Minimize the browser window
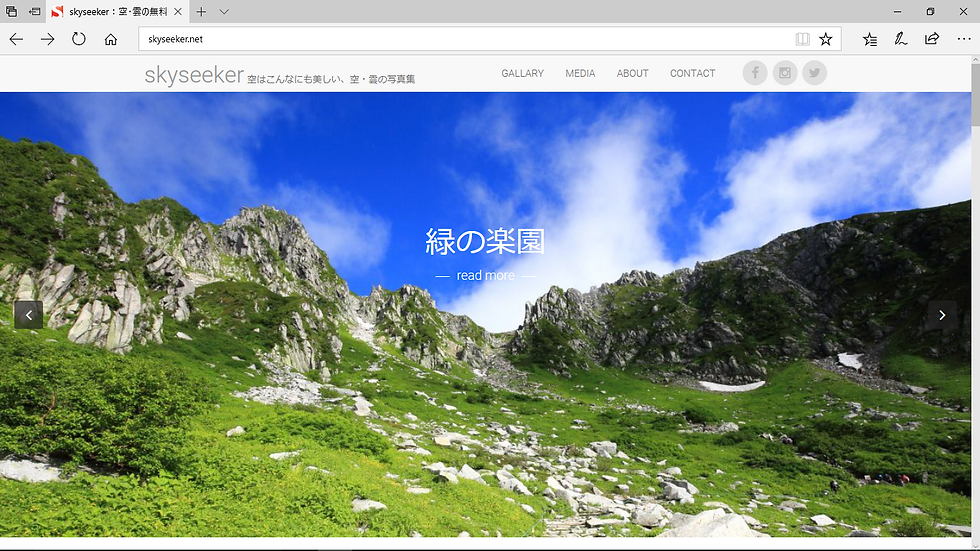This screenshot has height=551, width=980. pyautogui.click(x=898, y=11)
